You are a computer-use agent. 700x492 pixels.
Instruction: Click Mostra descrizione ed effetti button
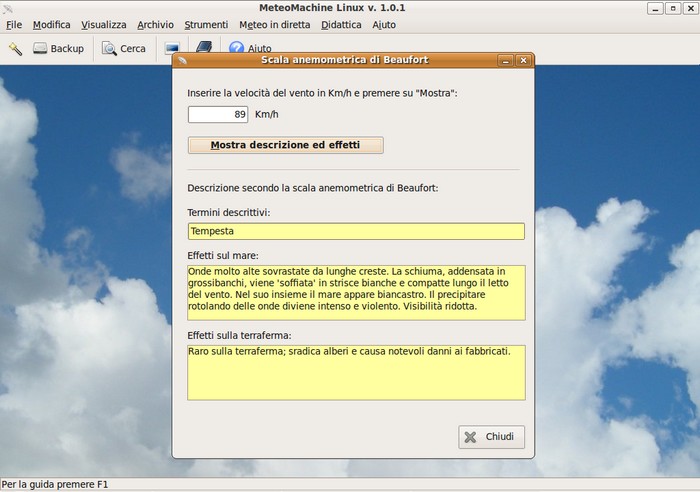click(x=285, y=145)
